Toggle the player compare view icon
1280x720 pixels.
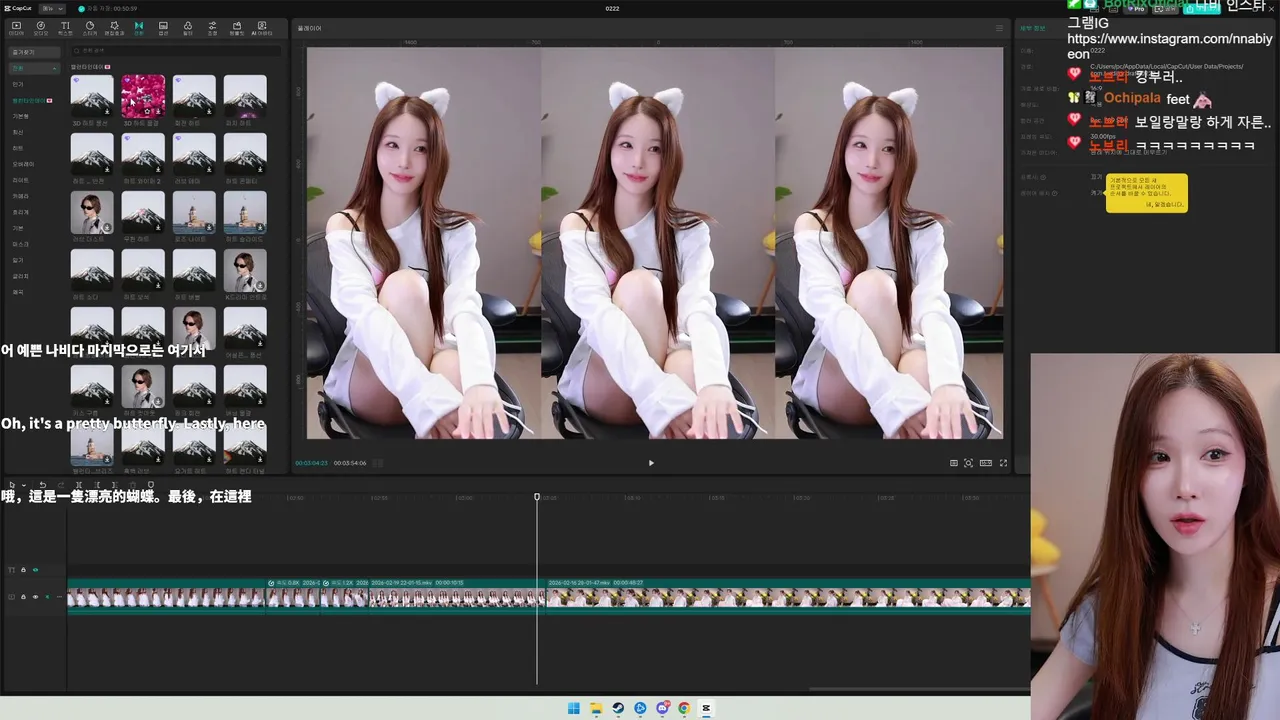pyautogui.click(x=953, y=463)
